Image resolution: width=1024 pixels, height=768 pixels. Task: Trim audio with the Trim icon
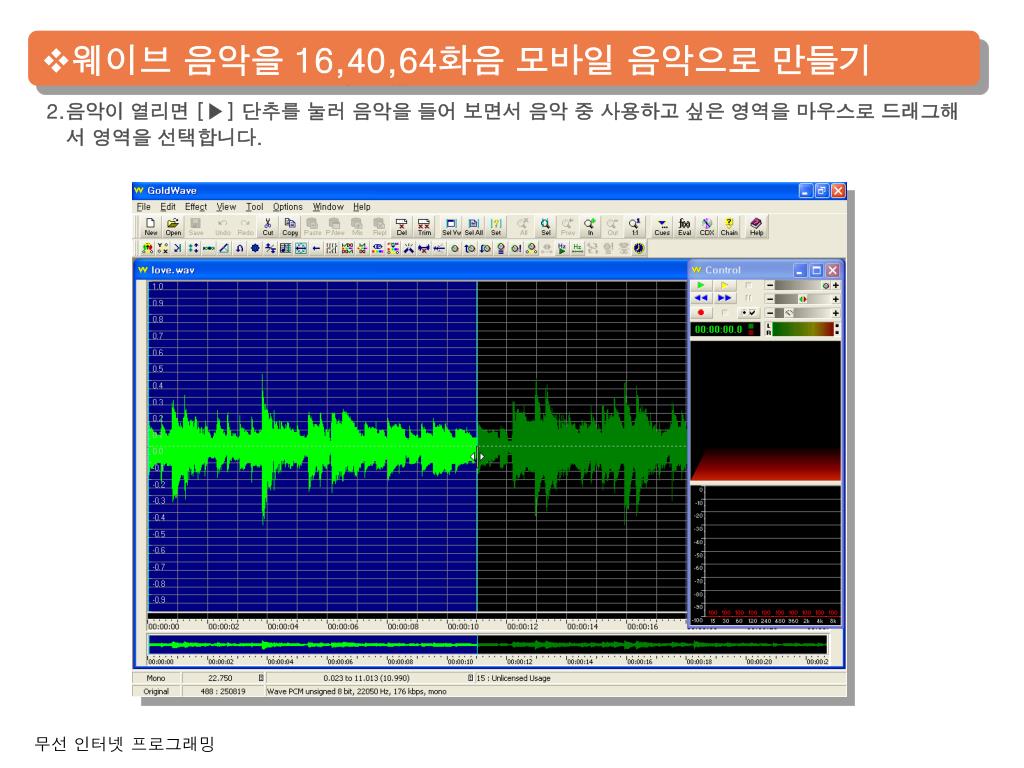pyautogui.click(x=424, y=227)
